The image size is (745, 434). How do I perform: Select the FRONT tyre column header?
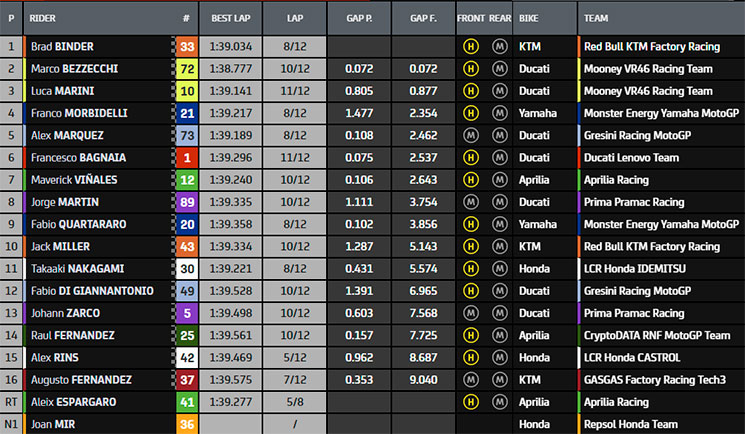tap(471, 18)
